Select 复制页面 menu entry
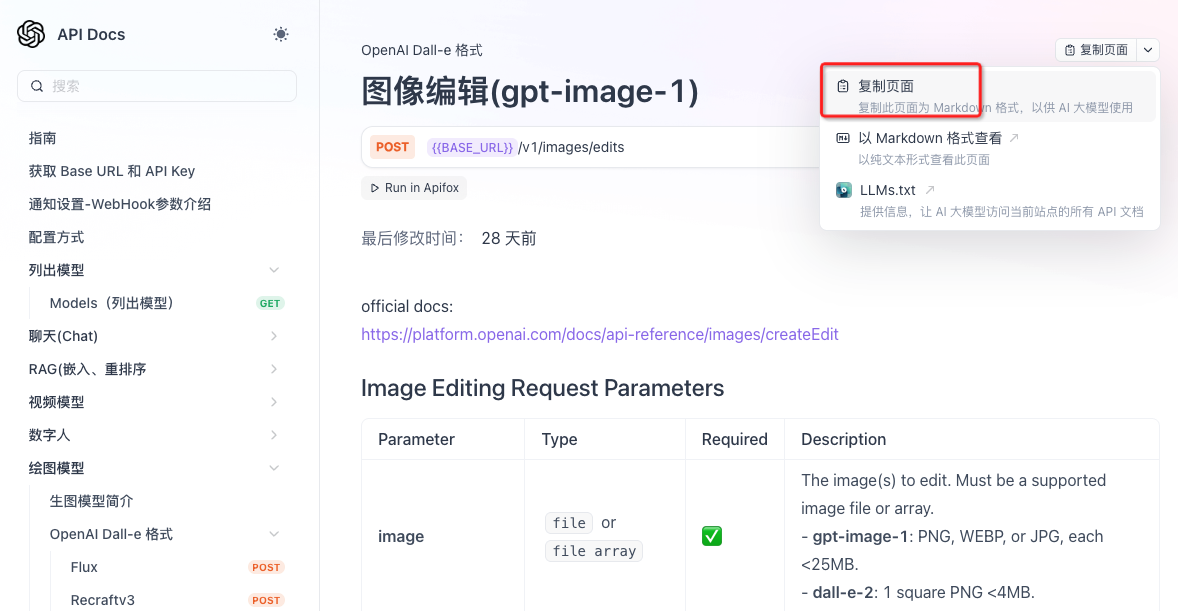 (990, 96)
